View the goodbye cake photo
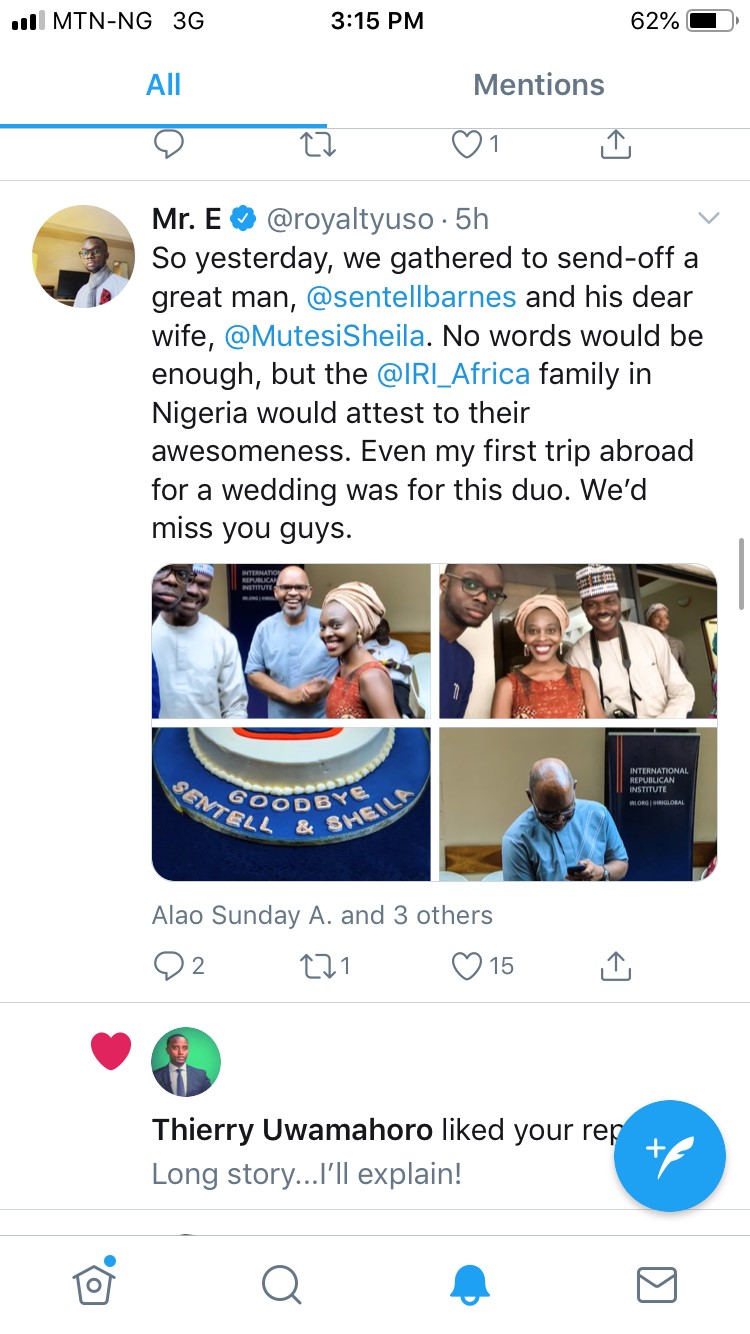750x1334 pixels. coord(291,803)
